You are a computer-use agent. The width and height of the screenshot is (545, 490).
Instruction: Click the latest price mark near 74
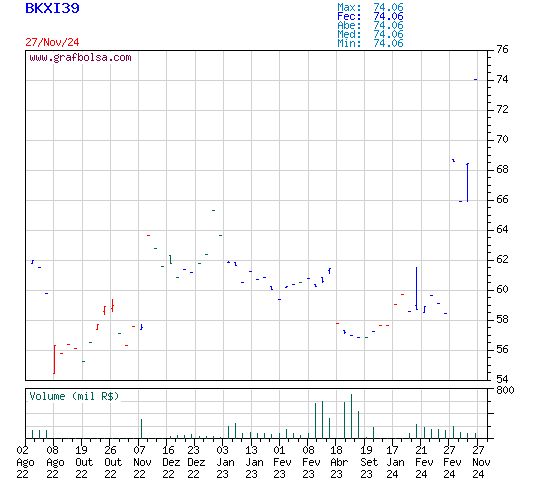pyautogui.click(x=475, y=80)
